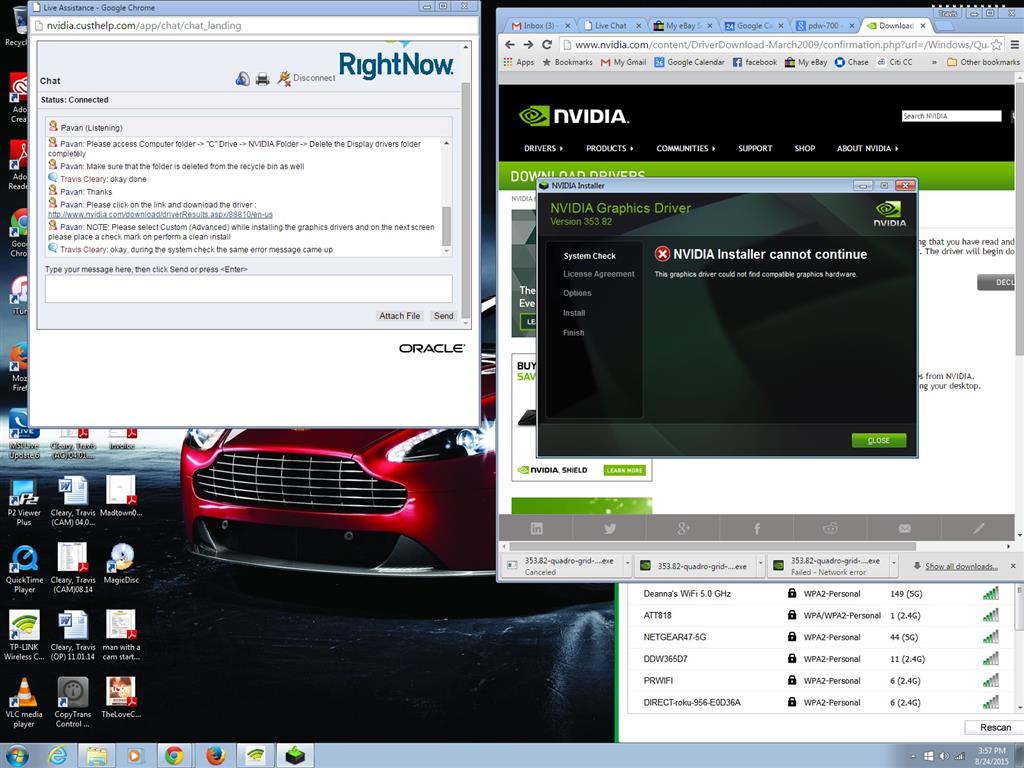Expand the hidden bookmarks chevron
This screenshot has height=768, width=1024.
[x=934, y=62]
